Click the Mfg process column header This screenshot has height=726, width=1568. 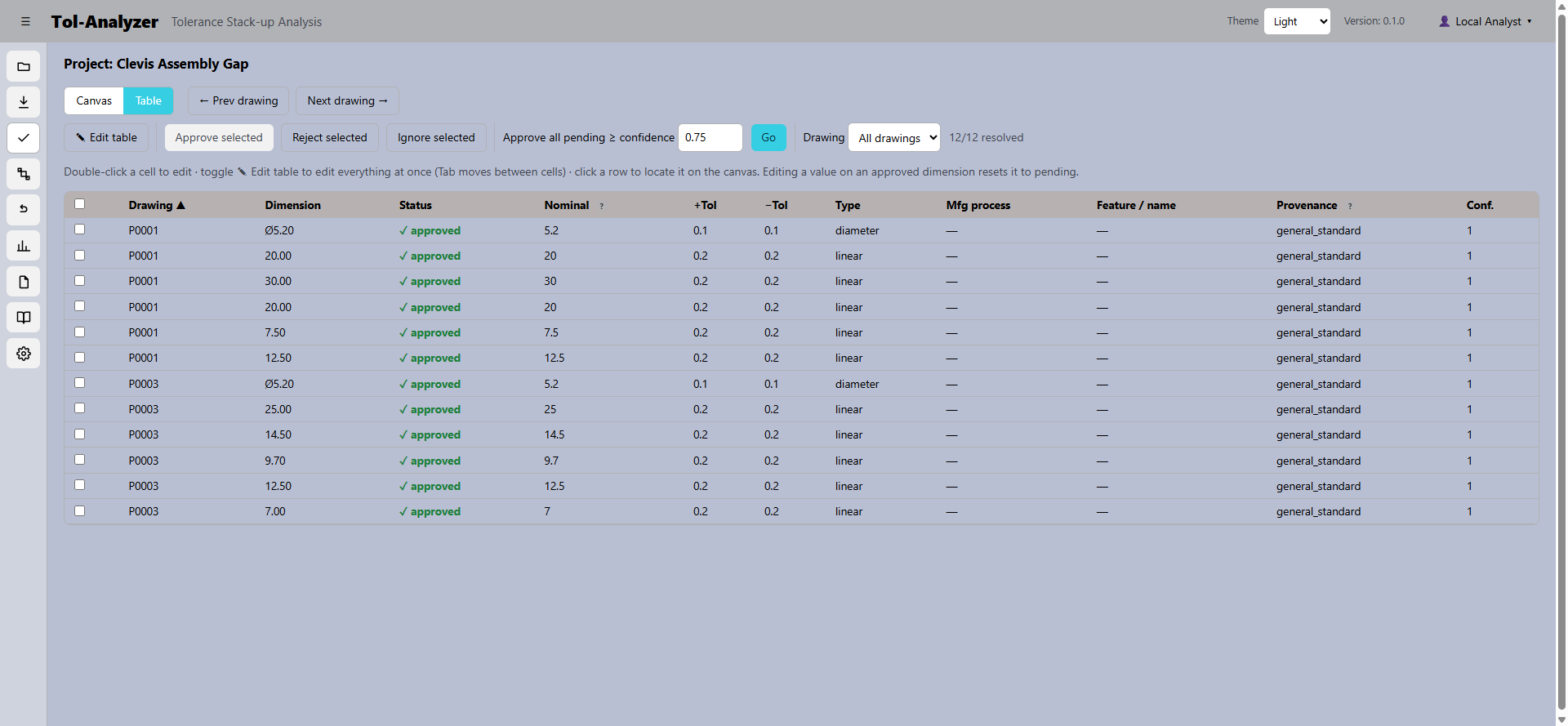pyautogui.click(x=978, y=205)
